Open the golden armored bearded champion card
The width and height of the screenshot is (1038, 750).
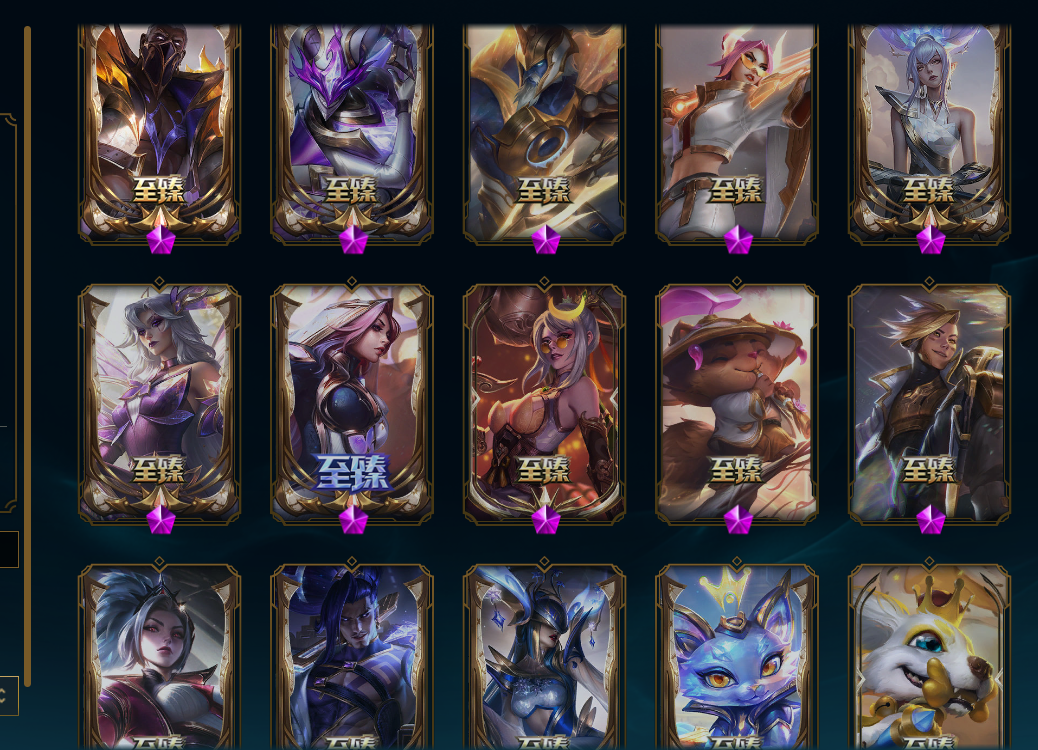click(544, 134)
